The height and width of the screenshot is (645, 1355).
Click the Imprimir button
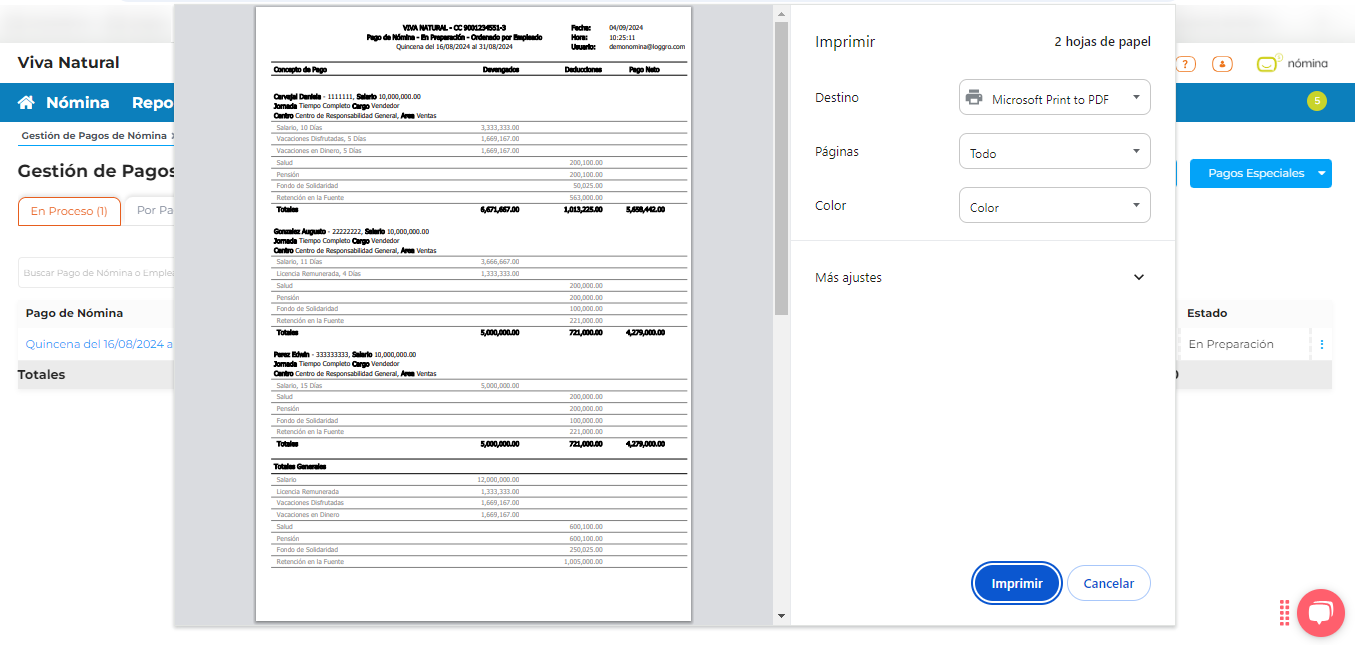1016,584
